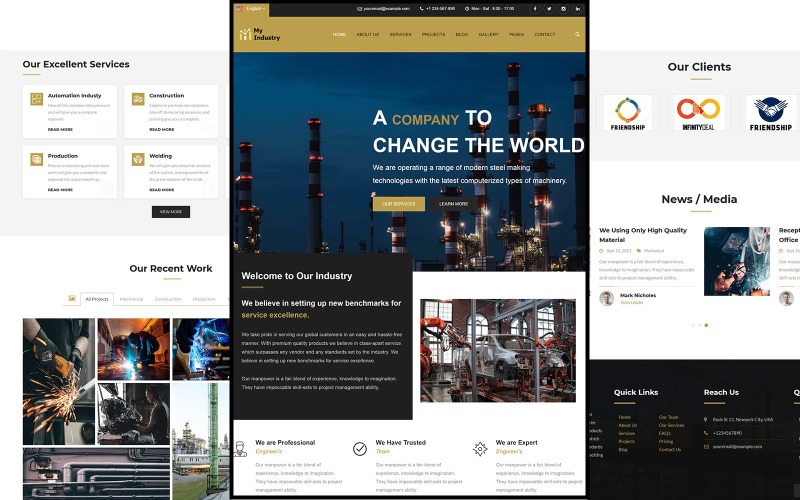This screenshot has height=500, width=800.
Task: Click the envelope icon under Reach Us
Action: point(707,446)
